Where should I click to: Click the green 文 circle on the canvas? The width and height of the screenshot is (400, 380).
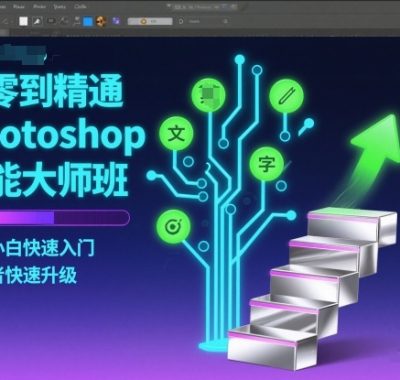(176, 134)
